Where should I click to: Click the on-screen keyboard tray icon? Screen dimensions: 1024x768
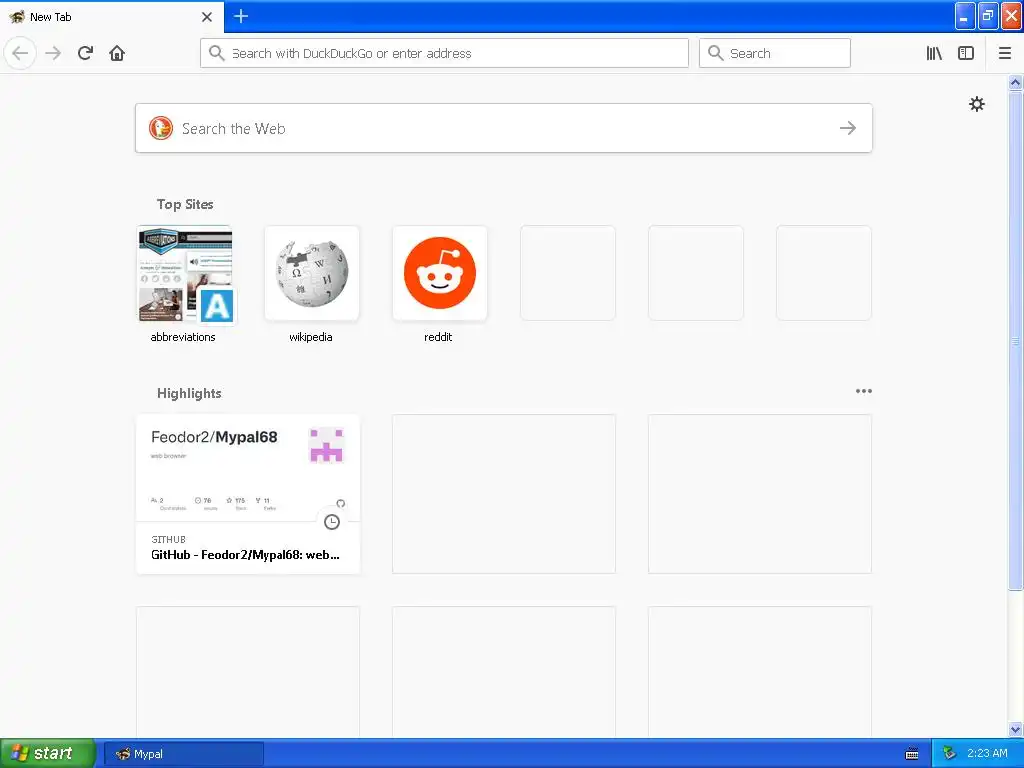912,754
